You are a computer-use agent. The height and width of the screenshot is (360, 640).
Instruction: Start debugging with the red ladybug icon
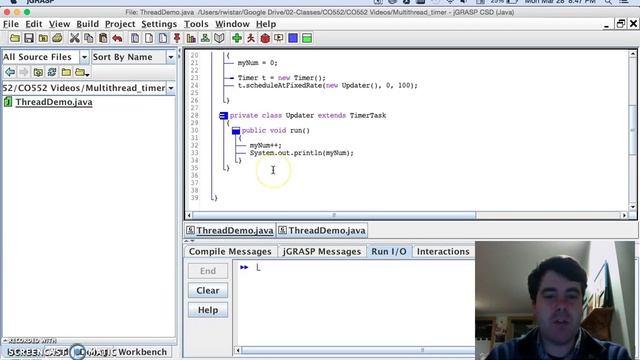[x=265, y=38]
